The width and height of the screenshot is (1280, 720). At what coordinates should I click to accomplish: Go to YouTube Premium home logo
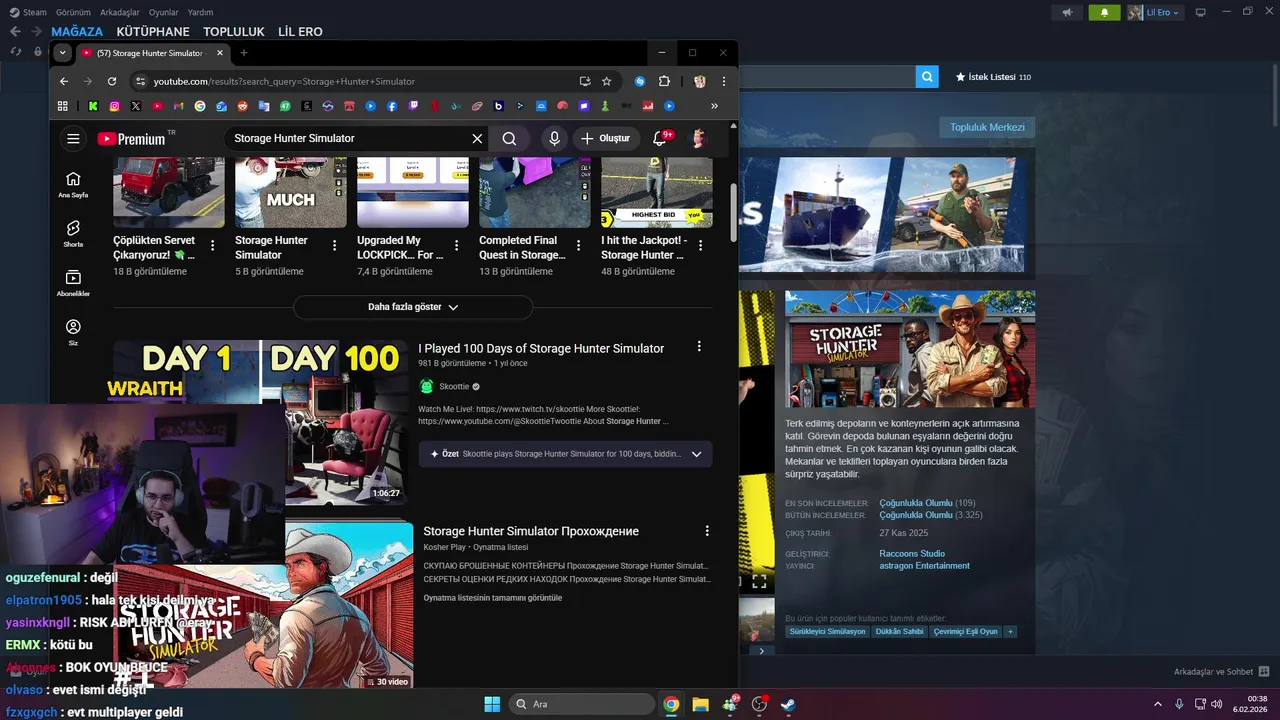point(132,139)
